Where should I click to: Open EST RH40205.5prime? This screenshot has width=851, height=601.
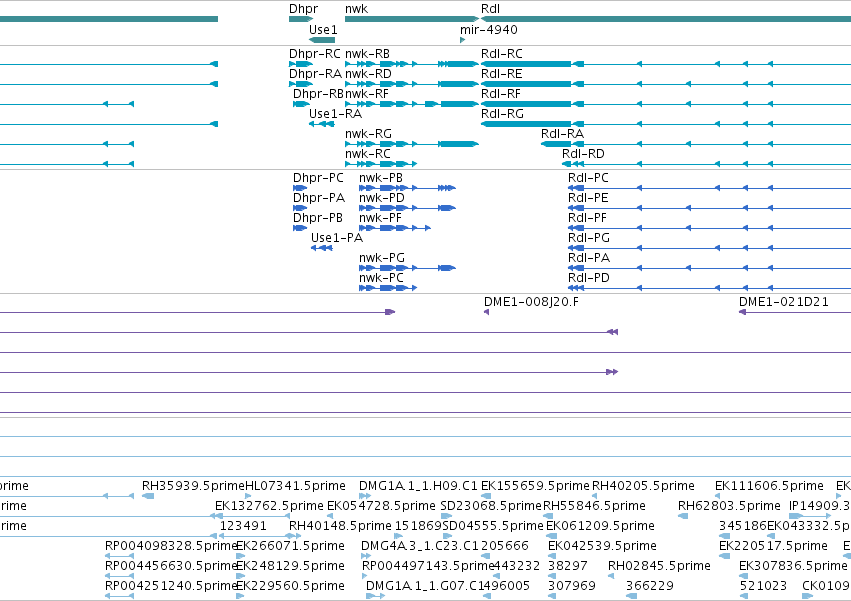click(x=643, y=486)
